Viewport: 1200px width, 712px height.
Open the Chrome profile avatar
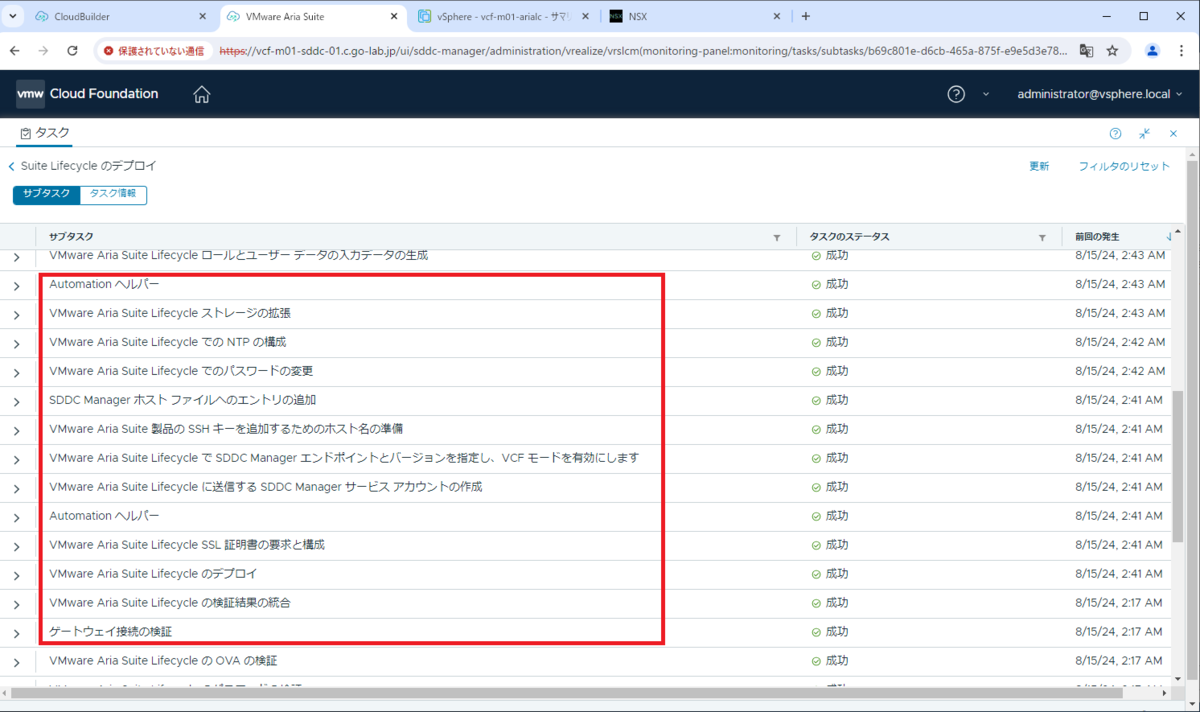(1152, 50)
